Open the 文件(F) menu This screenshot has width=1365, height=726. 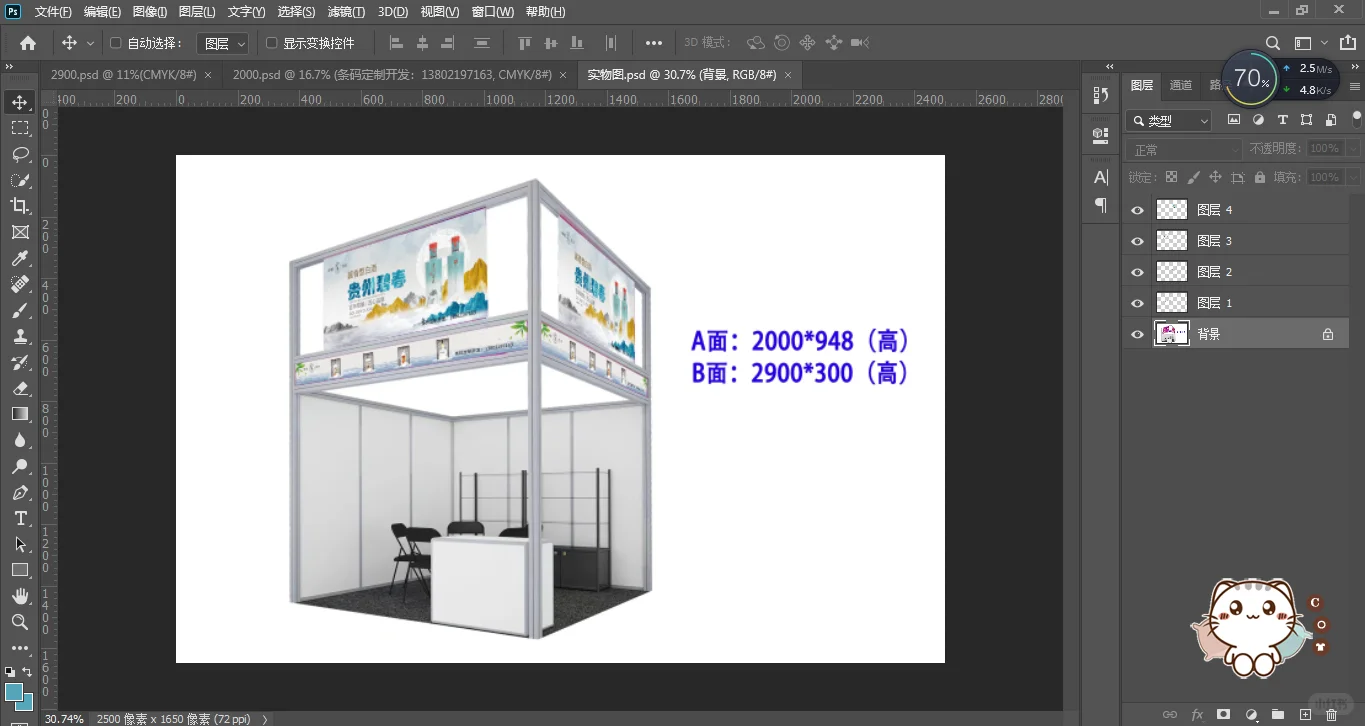point(53,12)
